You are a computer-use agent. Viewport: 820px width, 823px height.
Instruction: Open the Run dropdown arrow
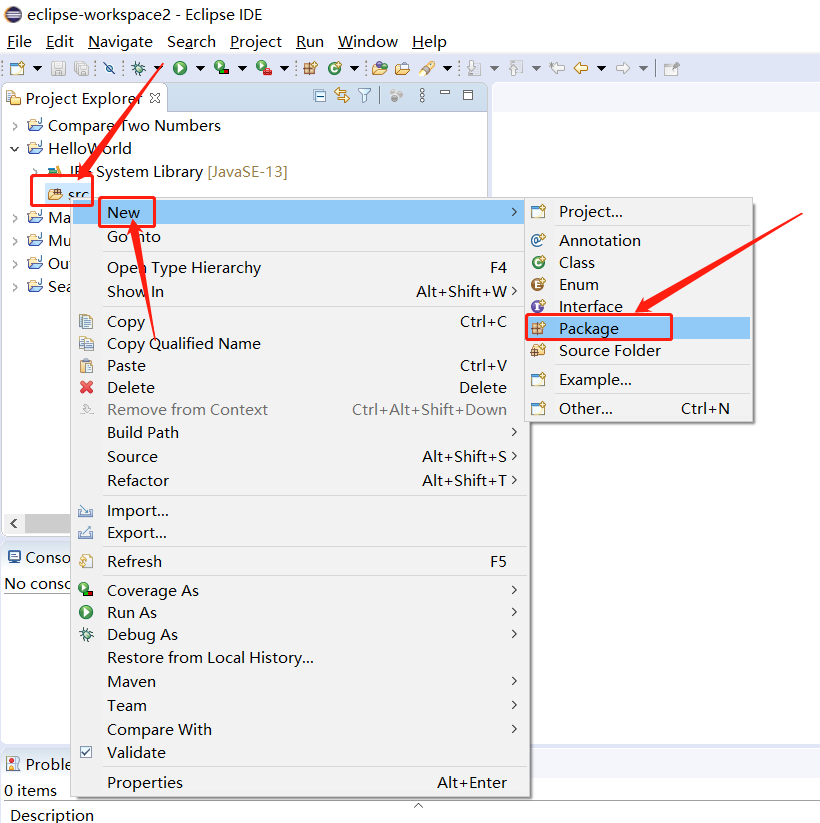click(x=200, y=68)
